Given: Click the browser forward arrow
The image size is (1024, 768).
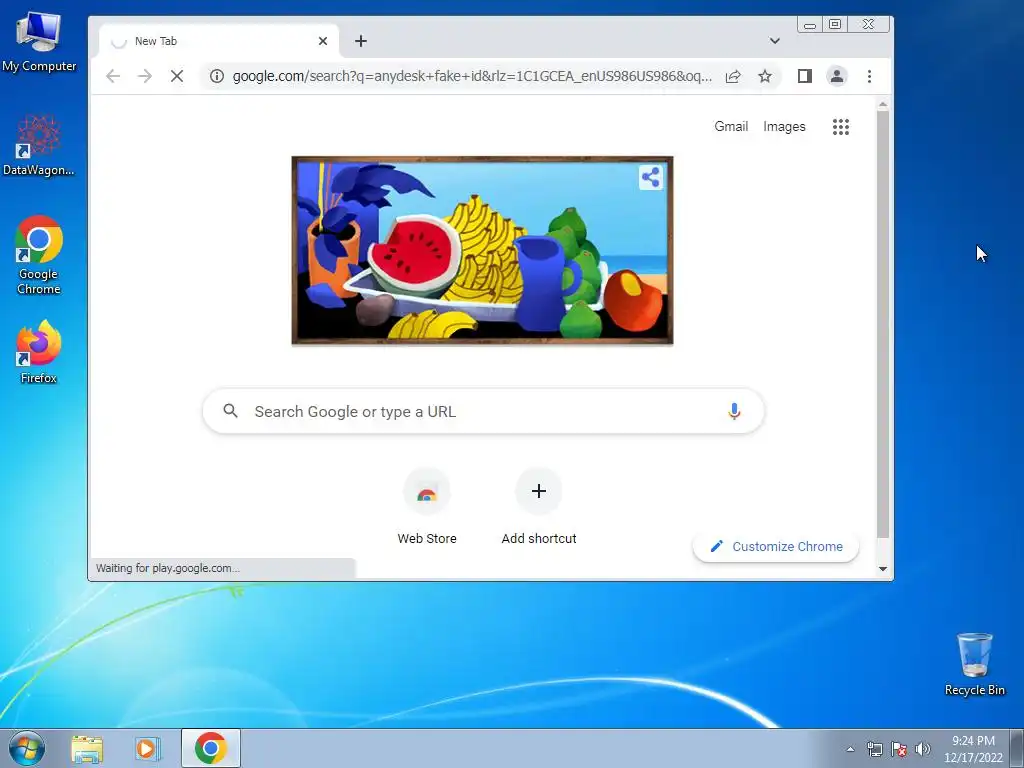Looking at the screenshot, I should (144, 76).
